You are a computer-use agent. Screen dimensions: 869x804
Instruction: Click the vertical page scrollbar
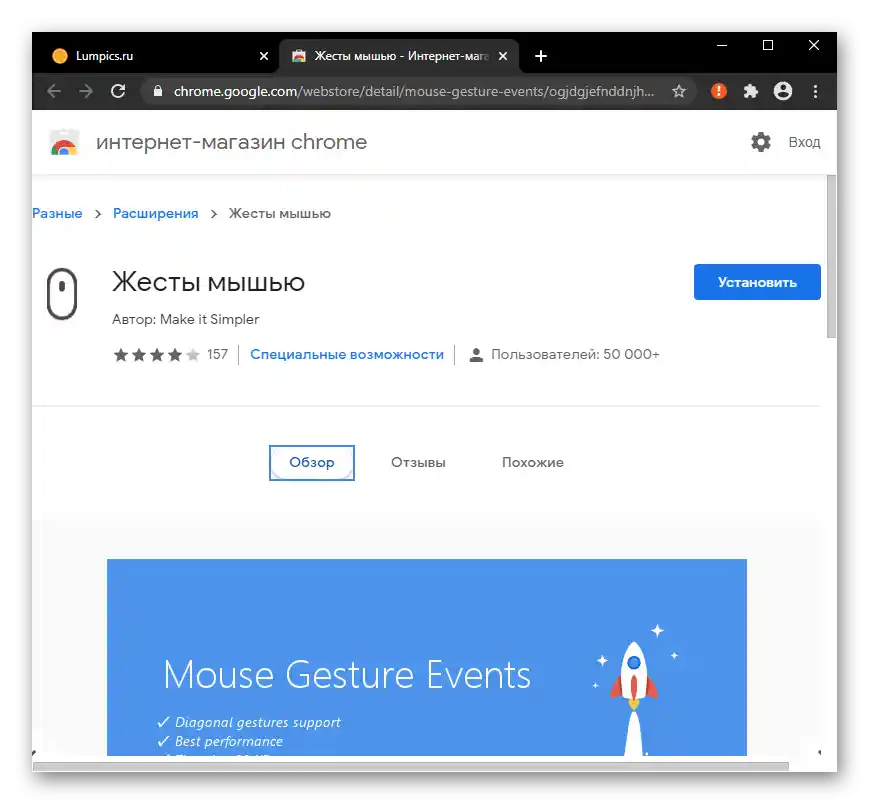pos(831,257)
